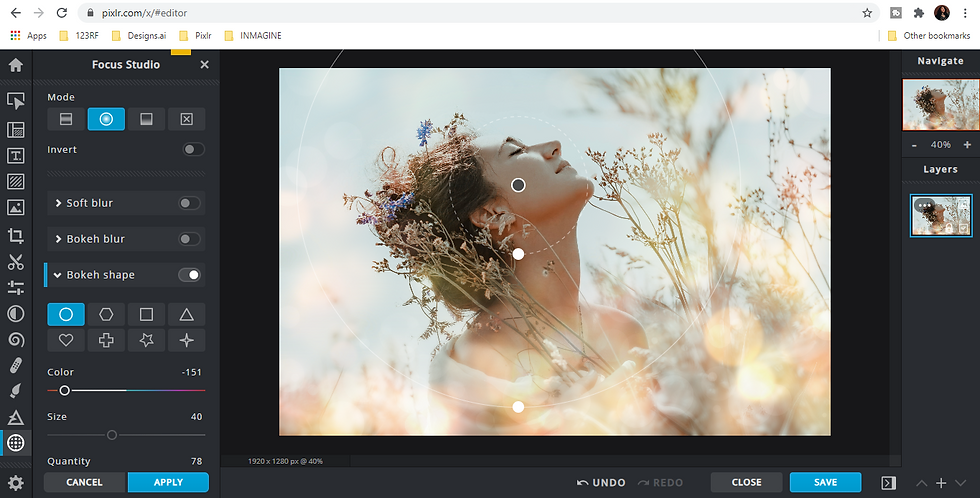Enable the Soft blur switch

(x=189, y=203)
